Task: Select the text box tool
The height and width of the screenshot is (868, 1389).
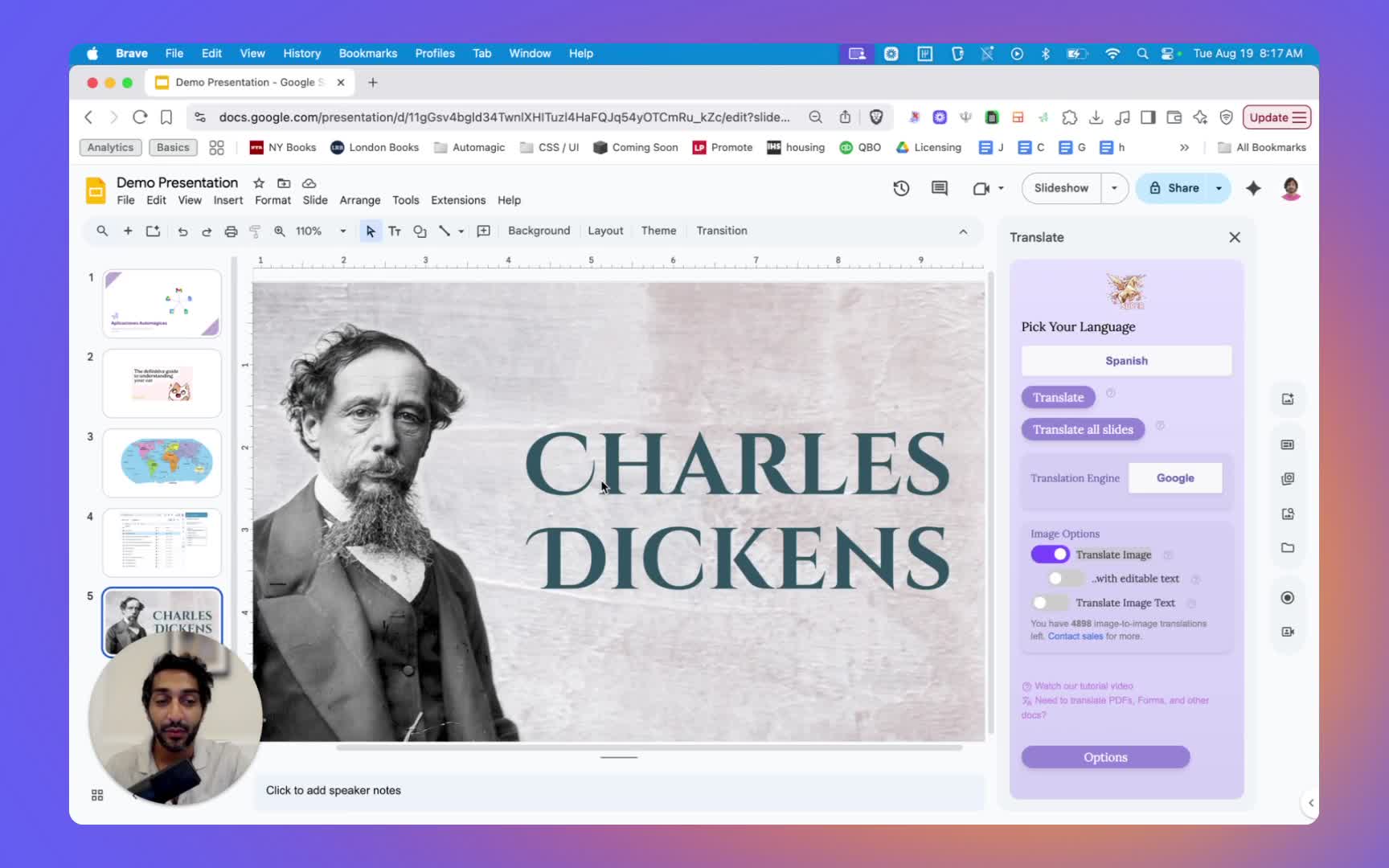Action: [x=394, y=231]
